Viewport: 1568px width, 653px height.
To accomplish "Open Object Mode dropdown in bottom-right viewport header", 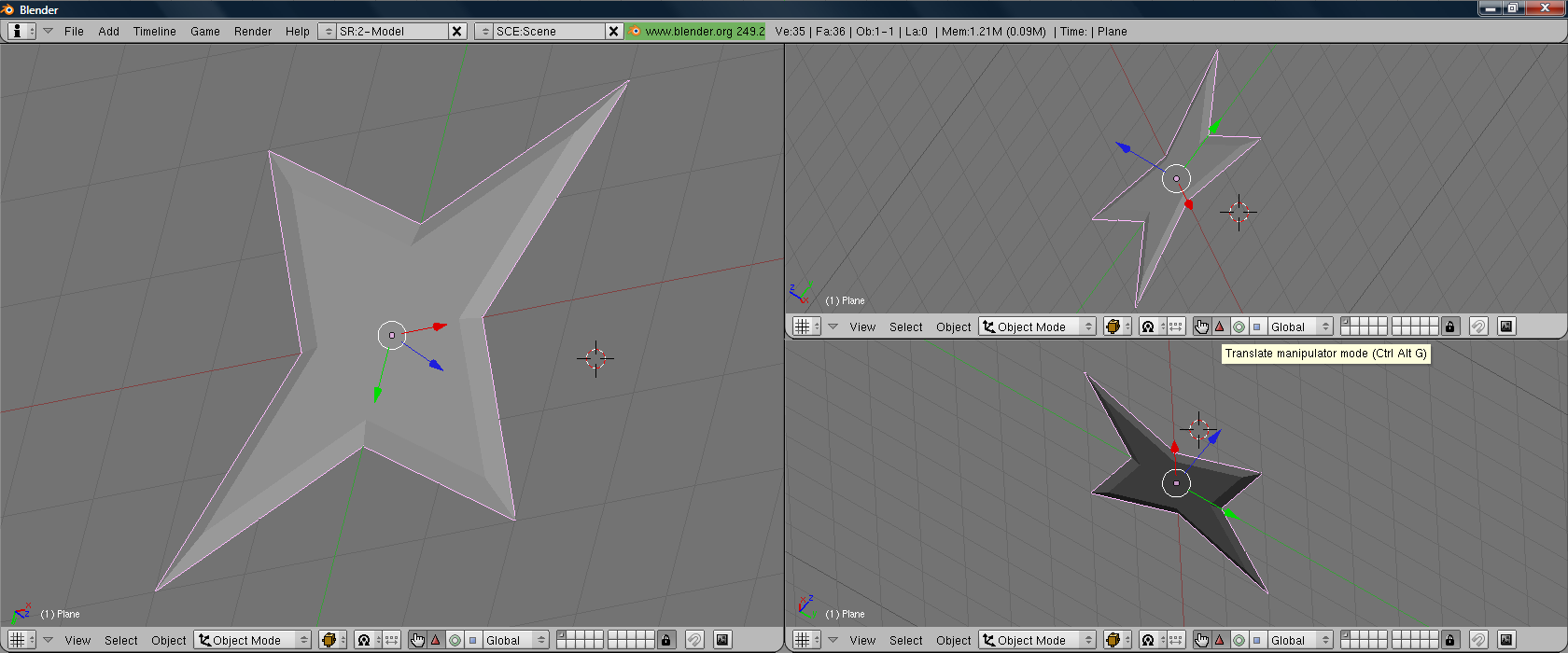I will pos(1038,640).
